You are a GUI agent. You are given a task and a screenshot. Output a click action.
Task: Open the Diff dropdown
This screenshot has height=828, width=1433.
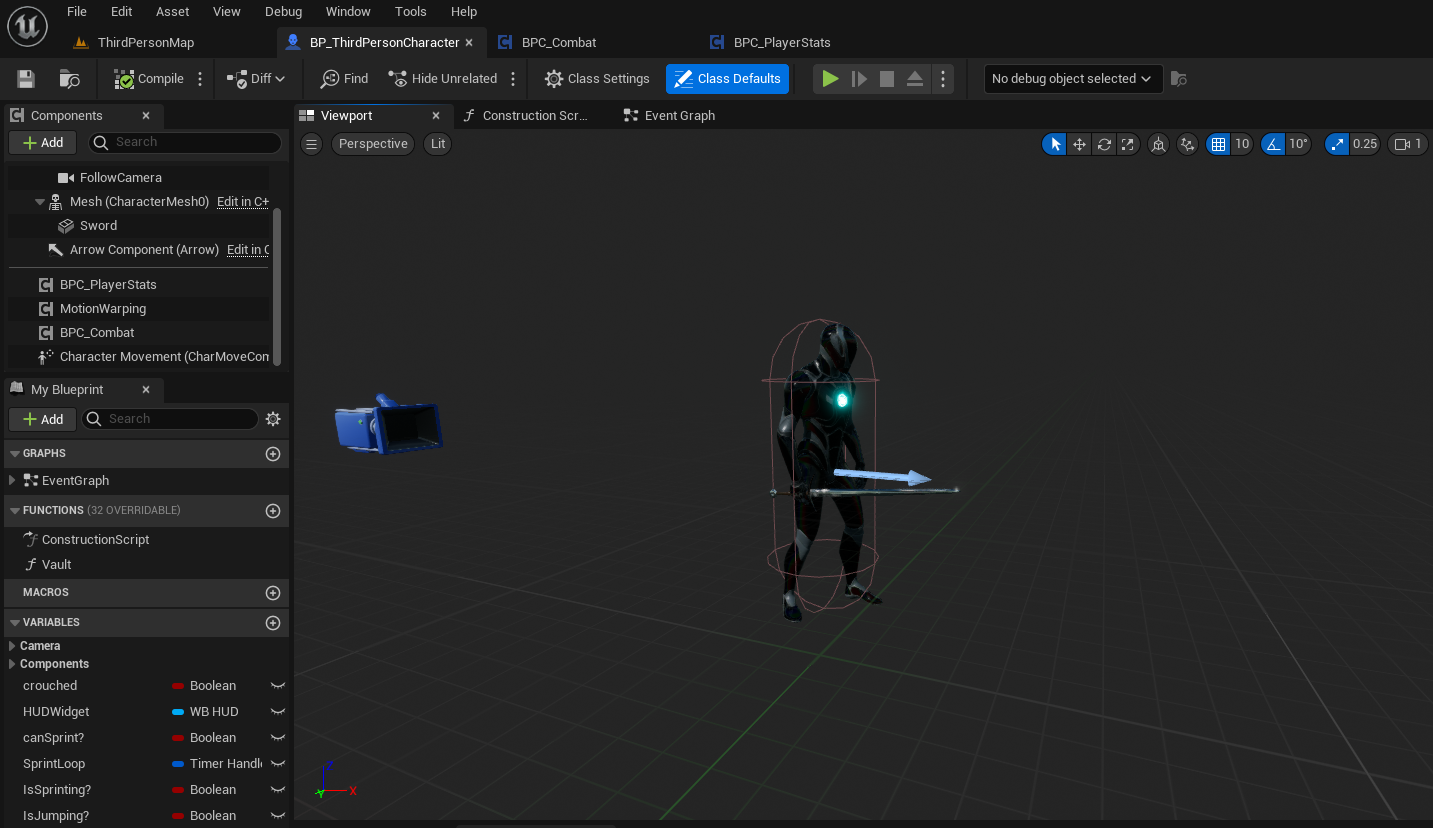pos(256,79)
